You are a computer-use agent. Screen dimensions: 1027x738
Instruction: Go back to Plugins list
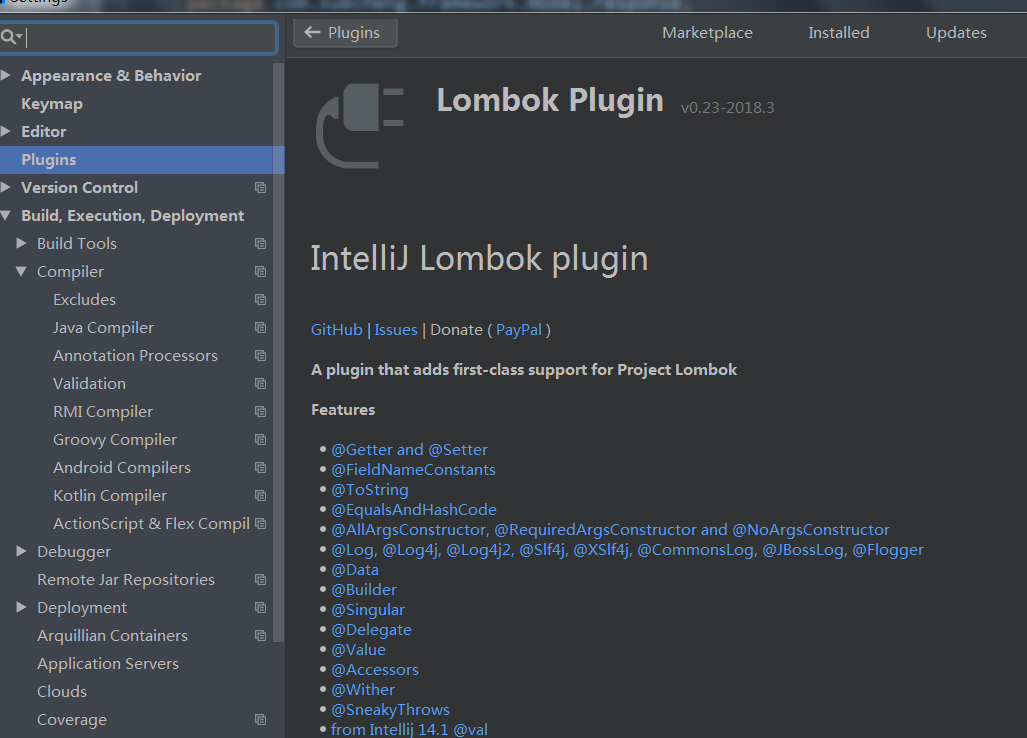click(x=345, y=33)
